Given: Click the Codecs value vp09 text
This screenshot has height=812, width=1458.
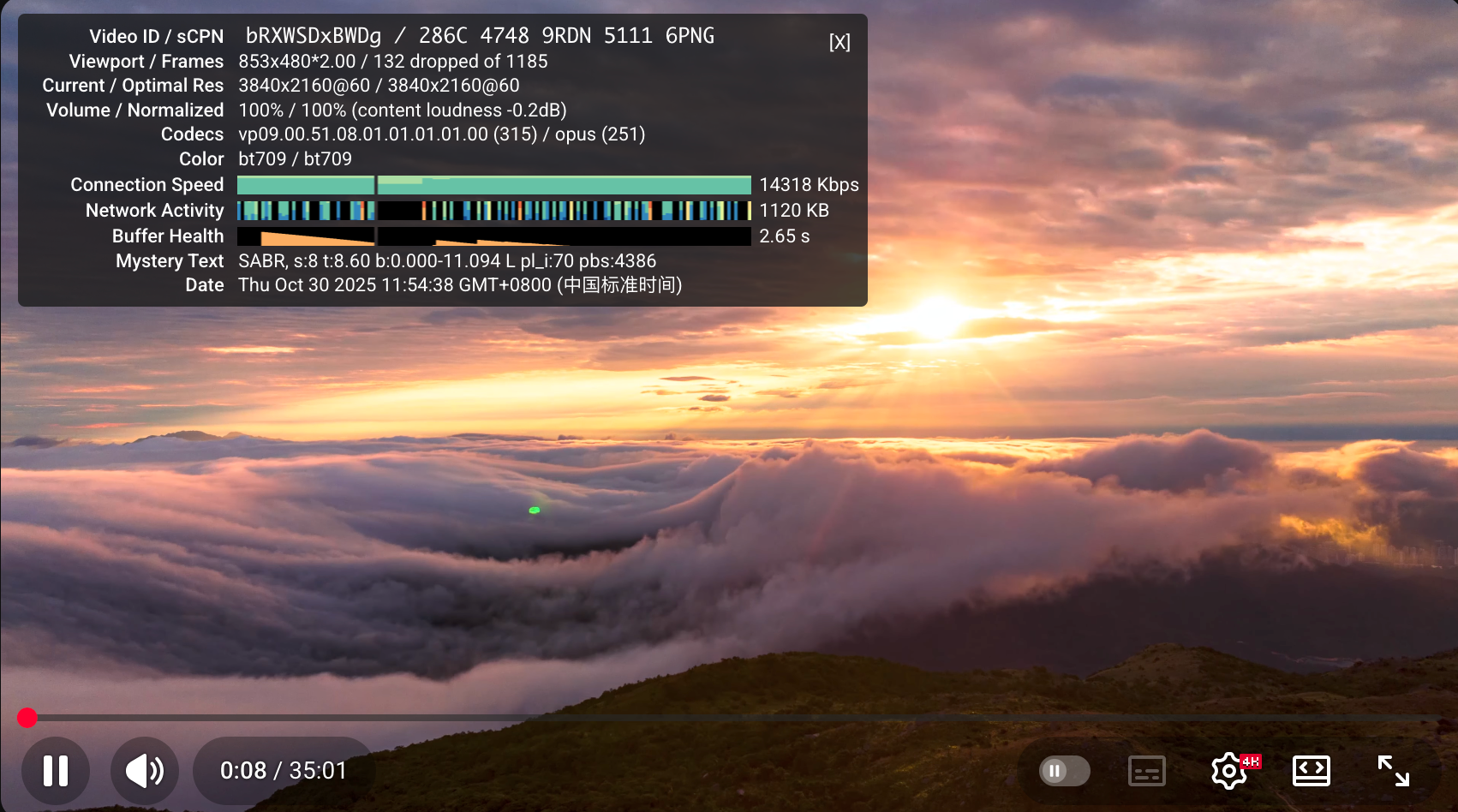Looking at the screenshot, I should click(x=363, y=134).
